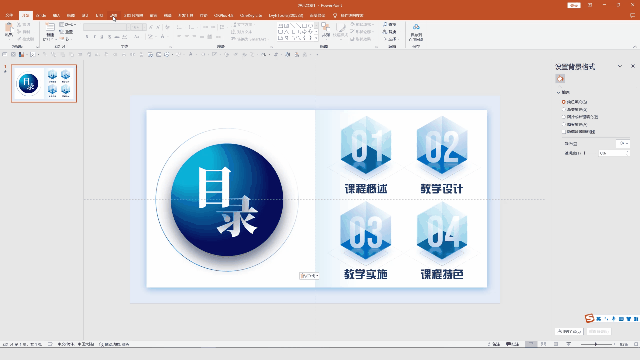
Task: Toggle Comments pane in status bar
Action: click(x=512, y=344)
